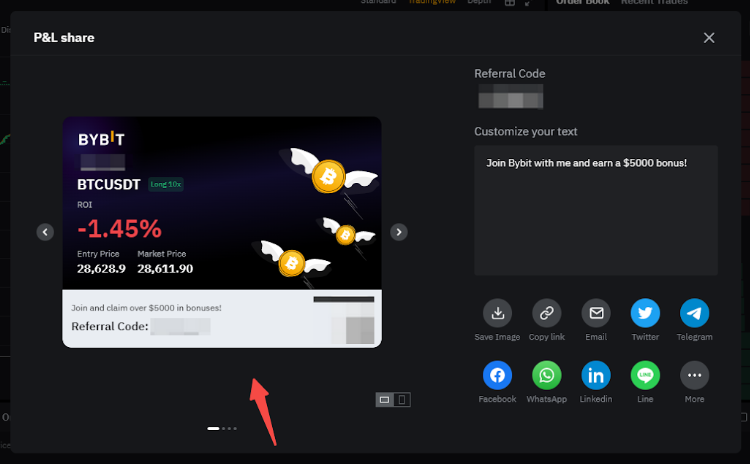The width and height of the screenshot is (750, 464).
Task: Share to Twitter
Action: click(645, 313)
